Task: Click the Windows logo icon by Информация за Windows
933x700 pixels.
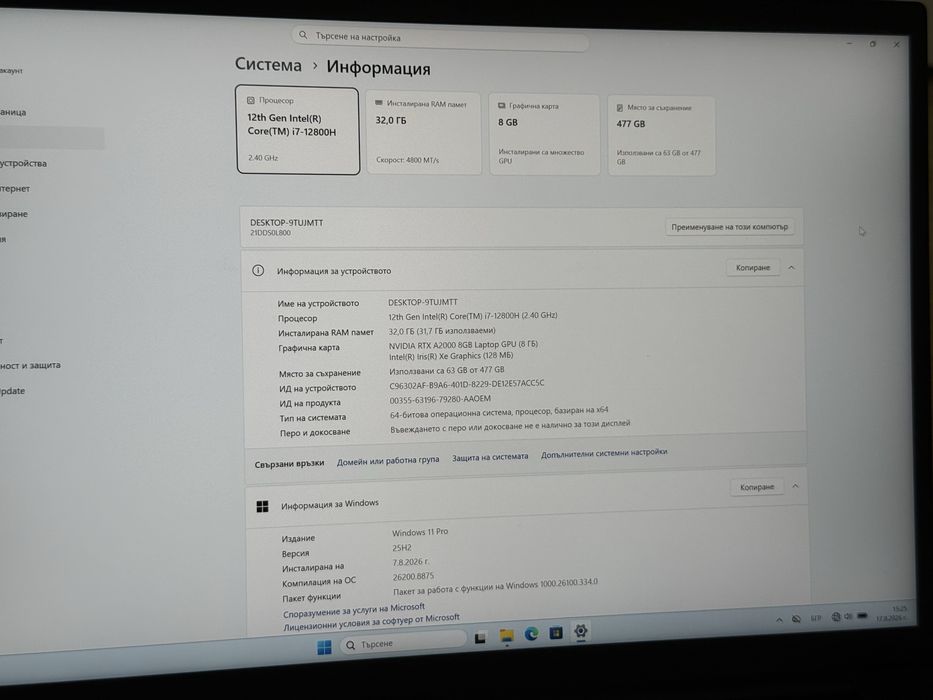Action: tap(262, 506)
